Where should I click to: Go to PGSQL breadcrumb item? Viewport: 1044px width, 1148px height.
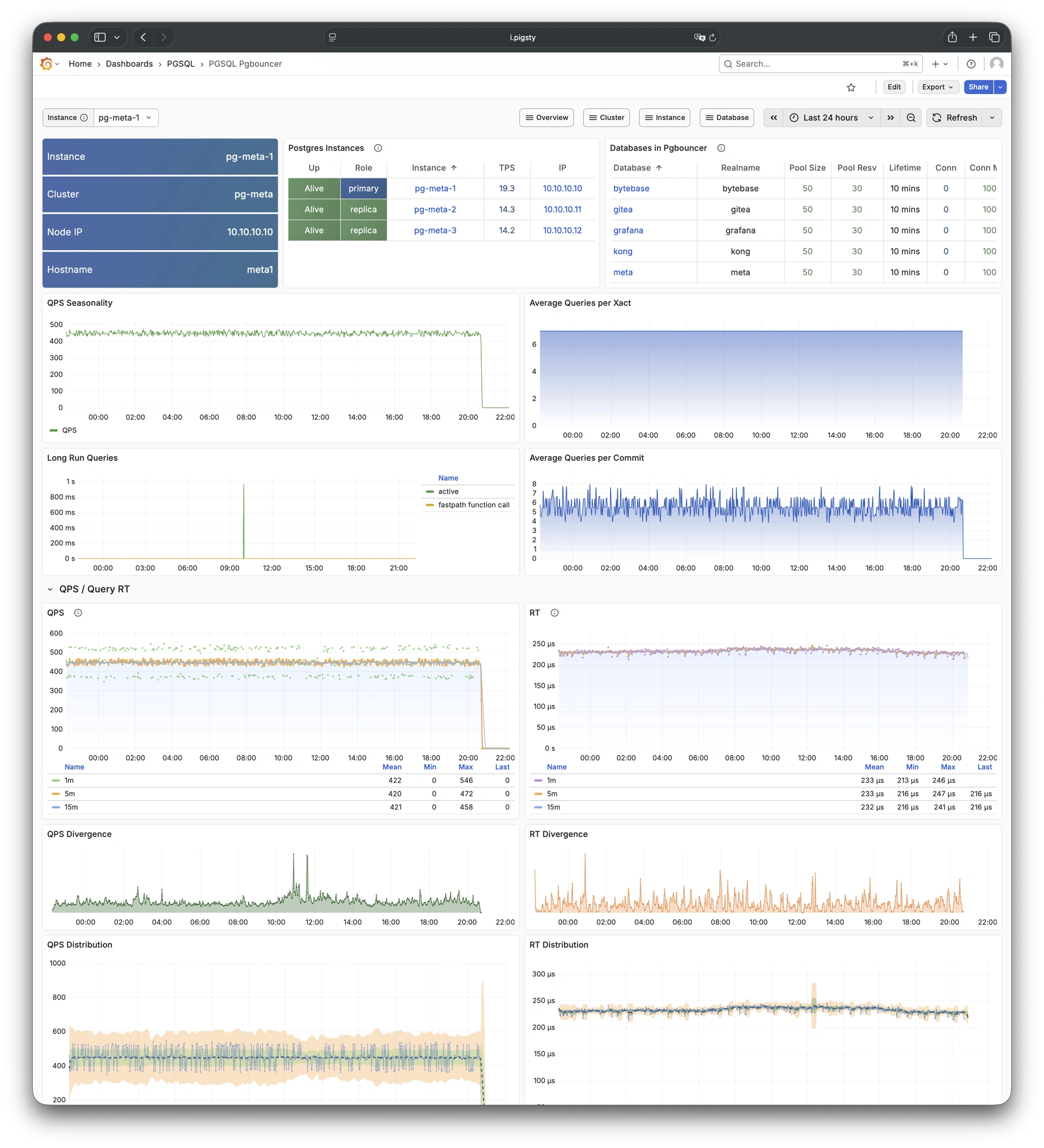pos(181,64)
